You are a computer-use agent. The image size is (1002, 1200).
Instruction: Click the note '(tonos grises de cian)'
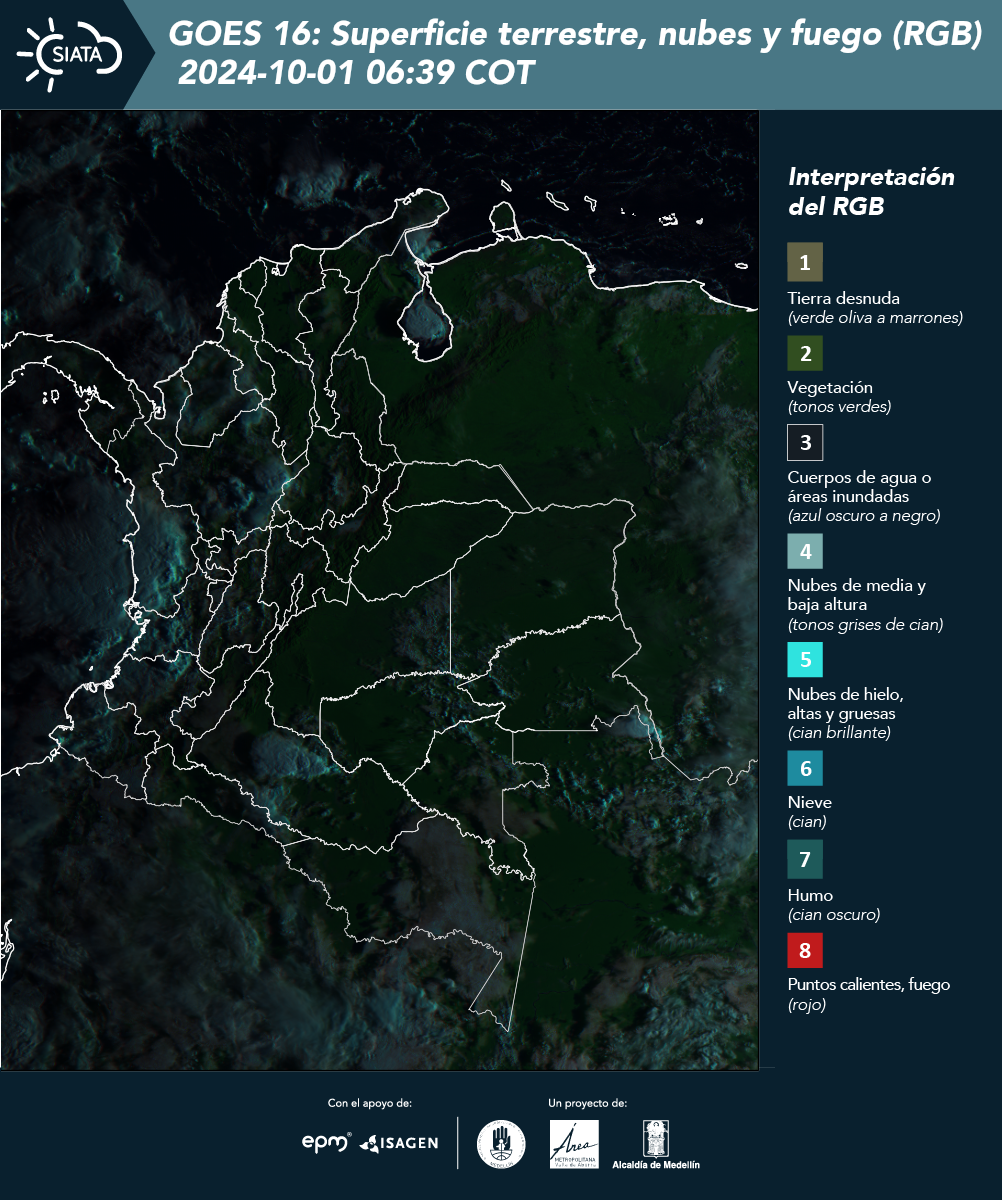point(866,625)
